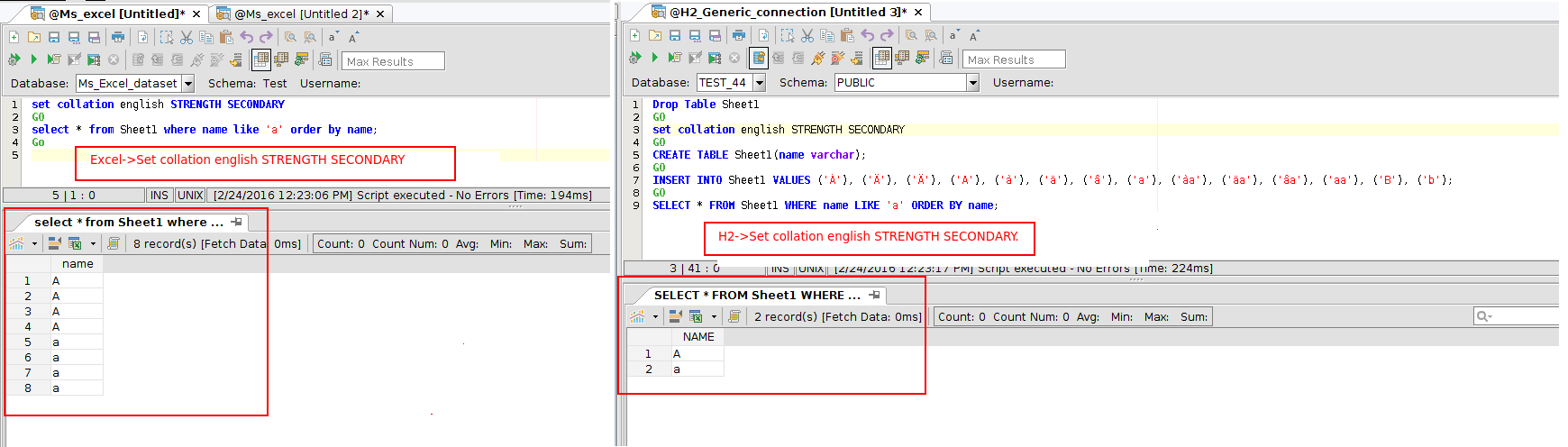Open Database dropdown showing Ms_Excel_dataset
The image size is (1568, 447).
188,83
